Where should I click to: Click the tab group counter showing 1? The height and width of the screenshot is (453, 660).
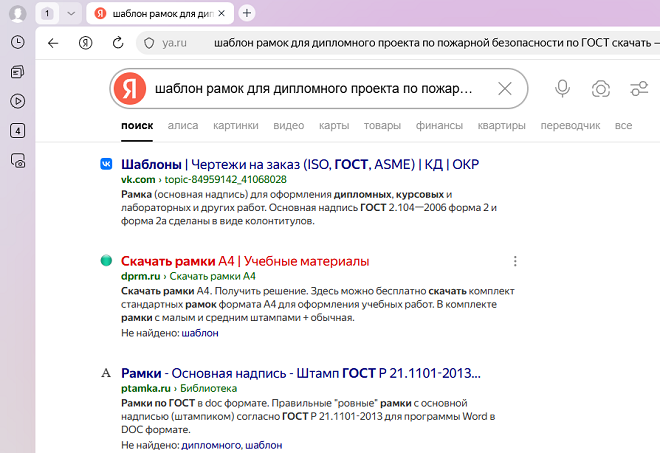pos(47,13)
